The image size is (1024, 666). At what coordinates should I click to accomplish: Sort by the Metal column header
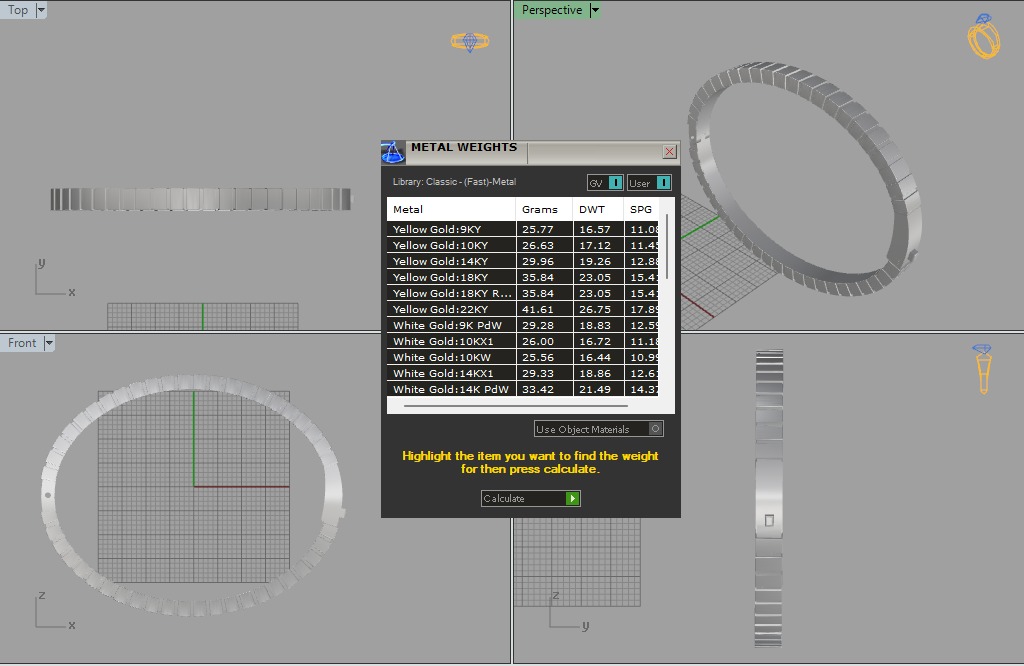pos(451,209)
